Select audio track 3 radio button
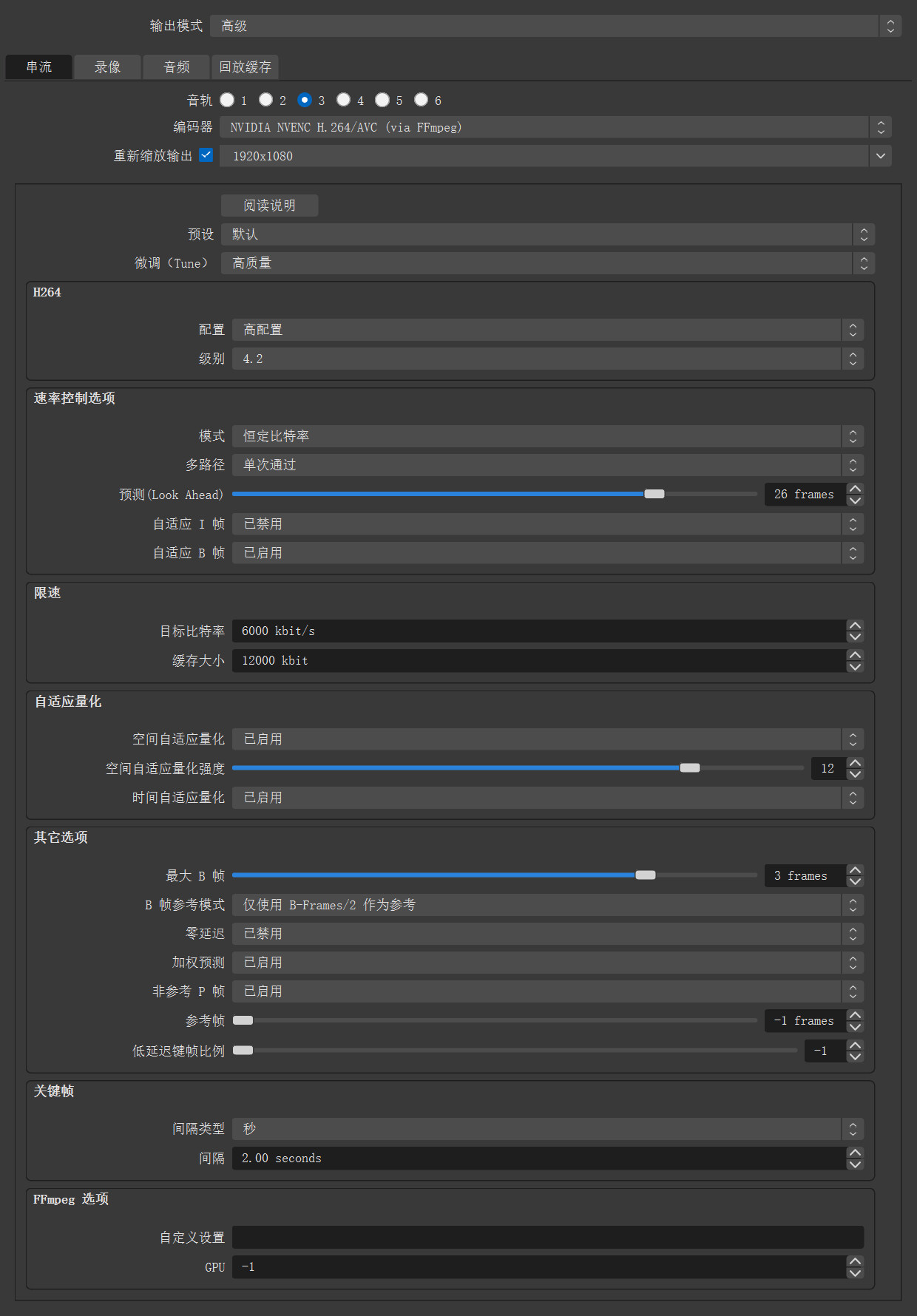917x1316 pixels. pos(305,100)
